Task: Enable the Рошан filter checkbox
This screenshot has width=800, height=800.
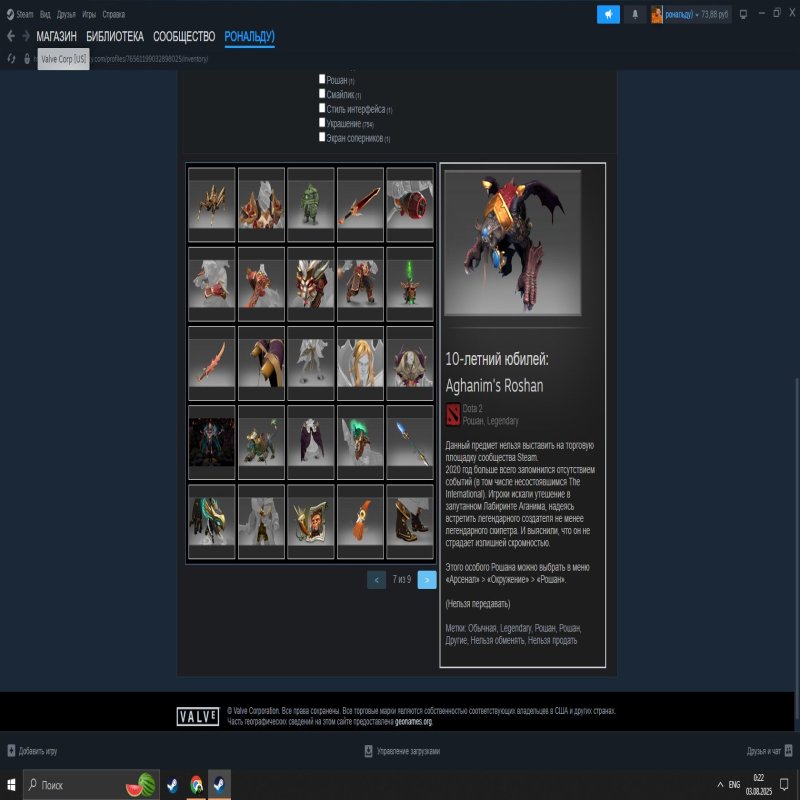Action: pyautogui.click(x=322, y=80)
